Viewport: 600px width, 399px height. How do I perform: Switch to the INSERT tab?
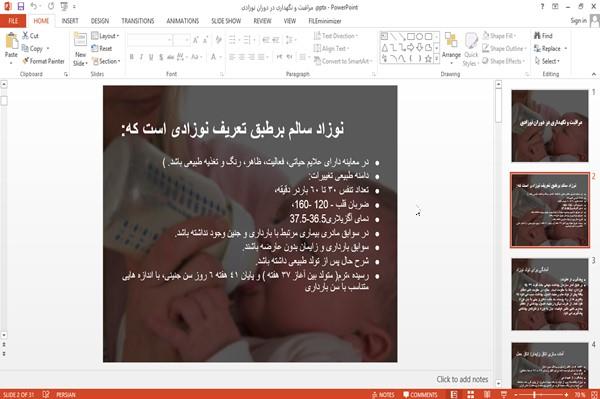[x=70, y=21]
